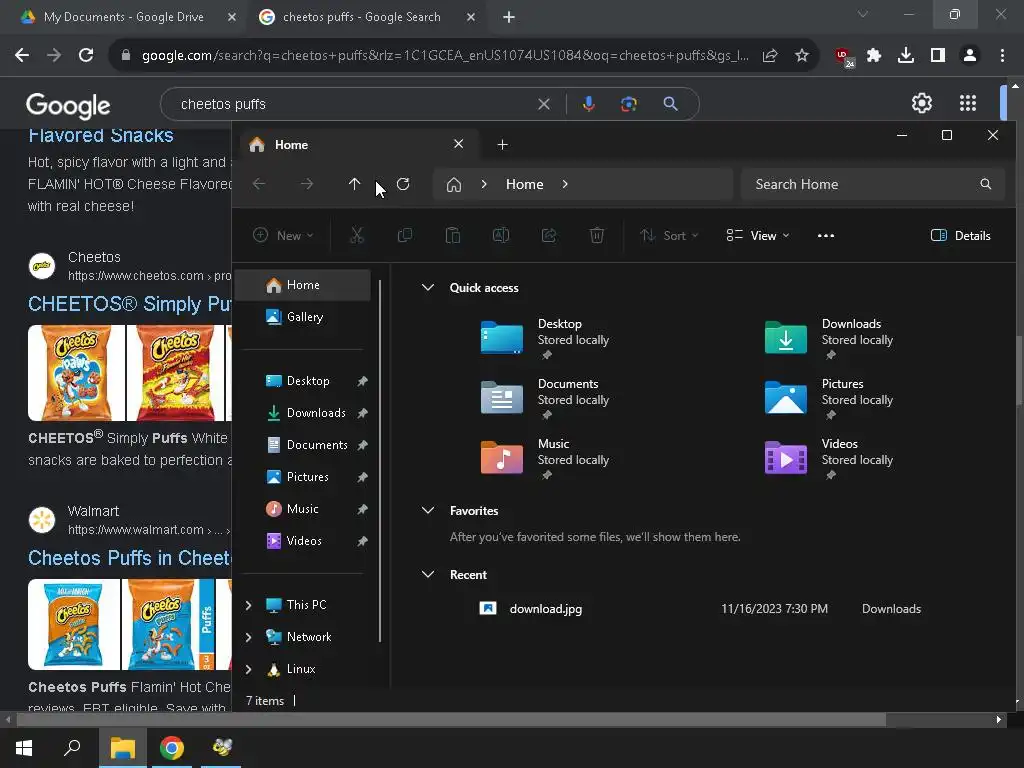This screenshot has height=768, width=1024.
Task: Click the Copy icon in File Explorer toolbar
Action: pos(405,235)
